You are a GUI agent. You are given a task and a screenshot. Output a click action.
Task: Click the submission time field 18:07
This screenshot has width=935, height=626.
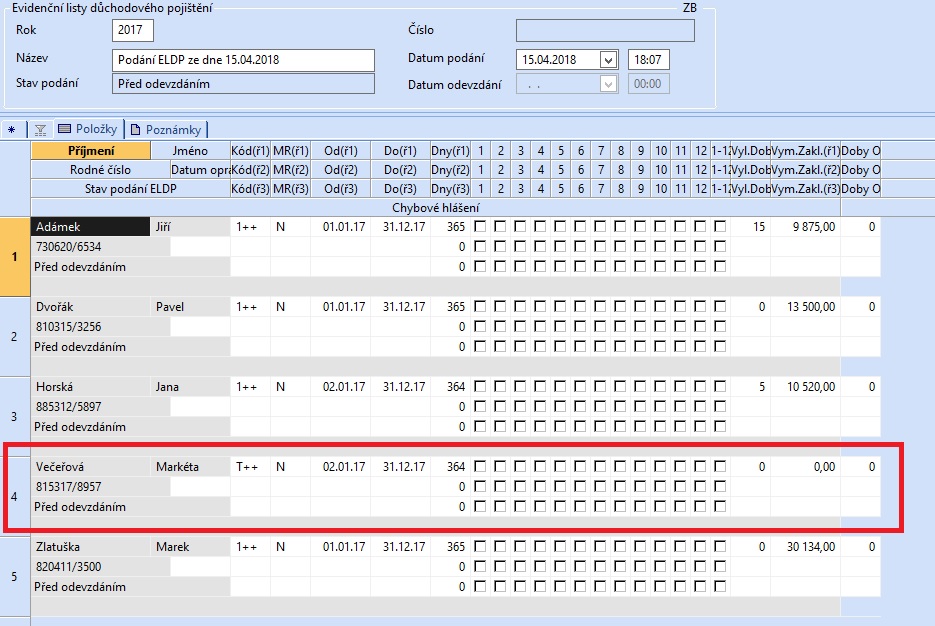(x=648, y=60)
